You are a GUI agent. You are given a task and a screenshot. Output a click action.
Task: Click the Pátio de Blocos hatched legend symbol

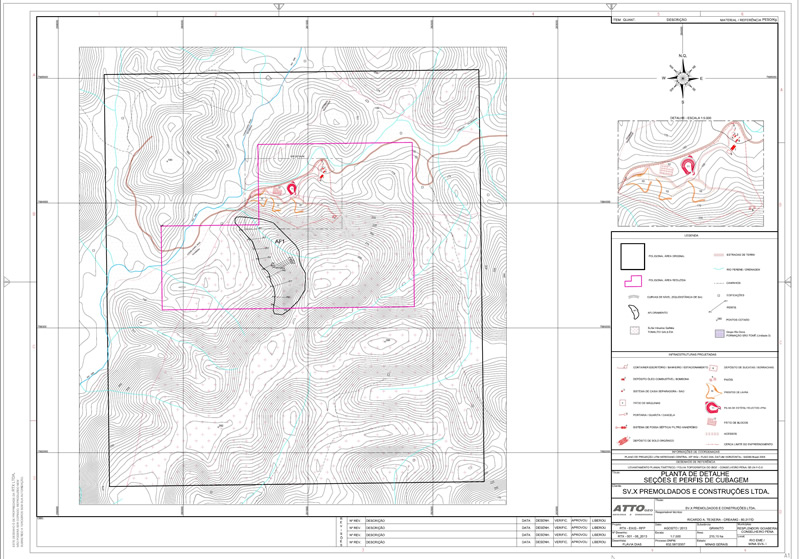point(713,423)
